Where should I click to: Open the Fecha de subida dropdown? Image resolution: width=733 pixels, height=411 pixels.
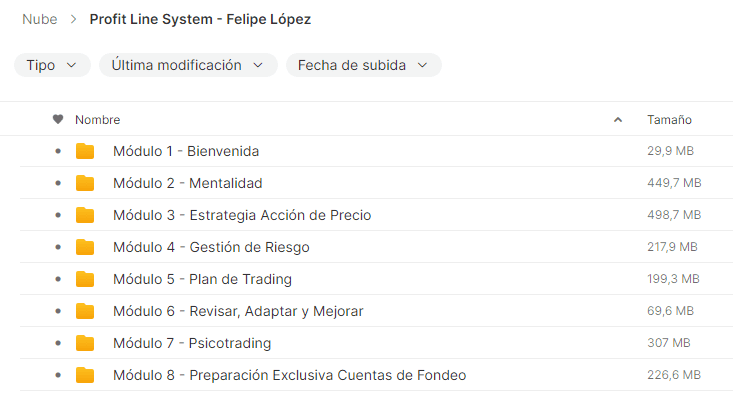(x=363, y=65)
